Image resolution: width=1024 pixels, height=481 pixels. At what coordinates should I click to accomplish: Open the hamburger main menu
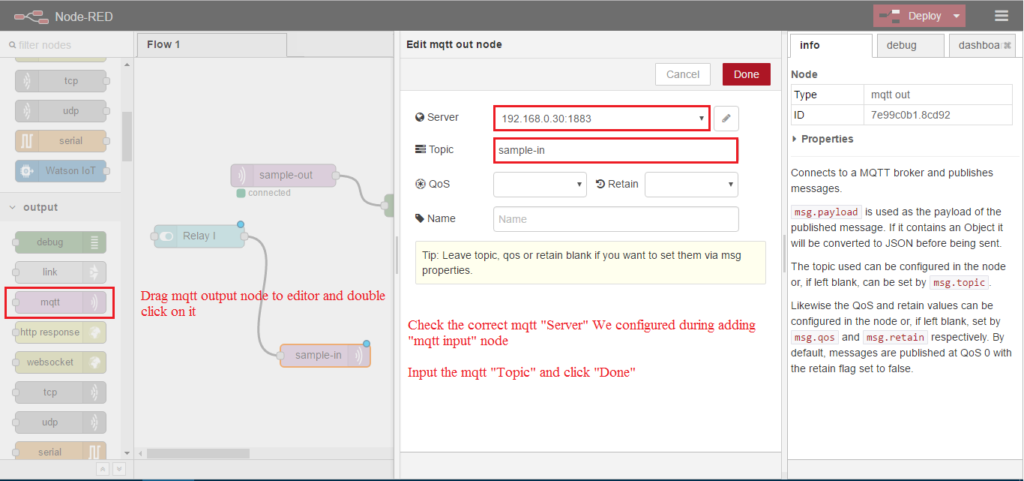click(1001, 16)
